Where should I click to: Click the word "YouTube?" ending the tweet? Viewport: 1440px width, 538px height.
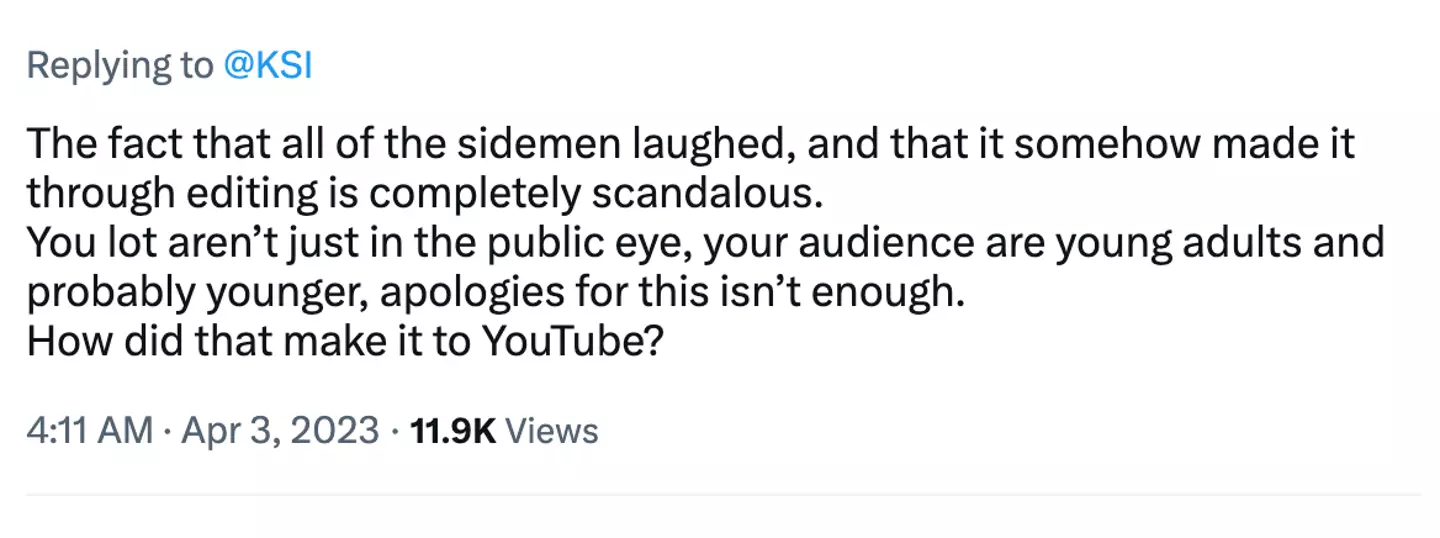click(572, 343)
